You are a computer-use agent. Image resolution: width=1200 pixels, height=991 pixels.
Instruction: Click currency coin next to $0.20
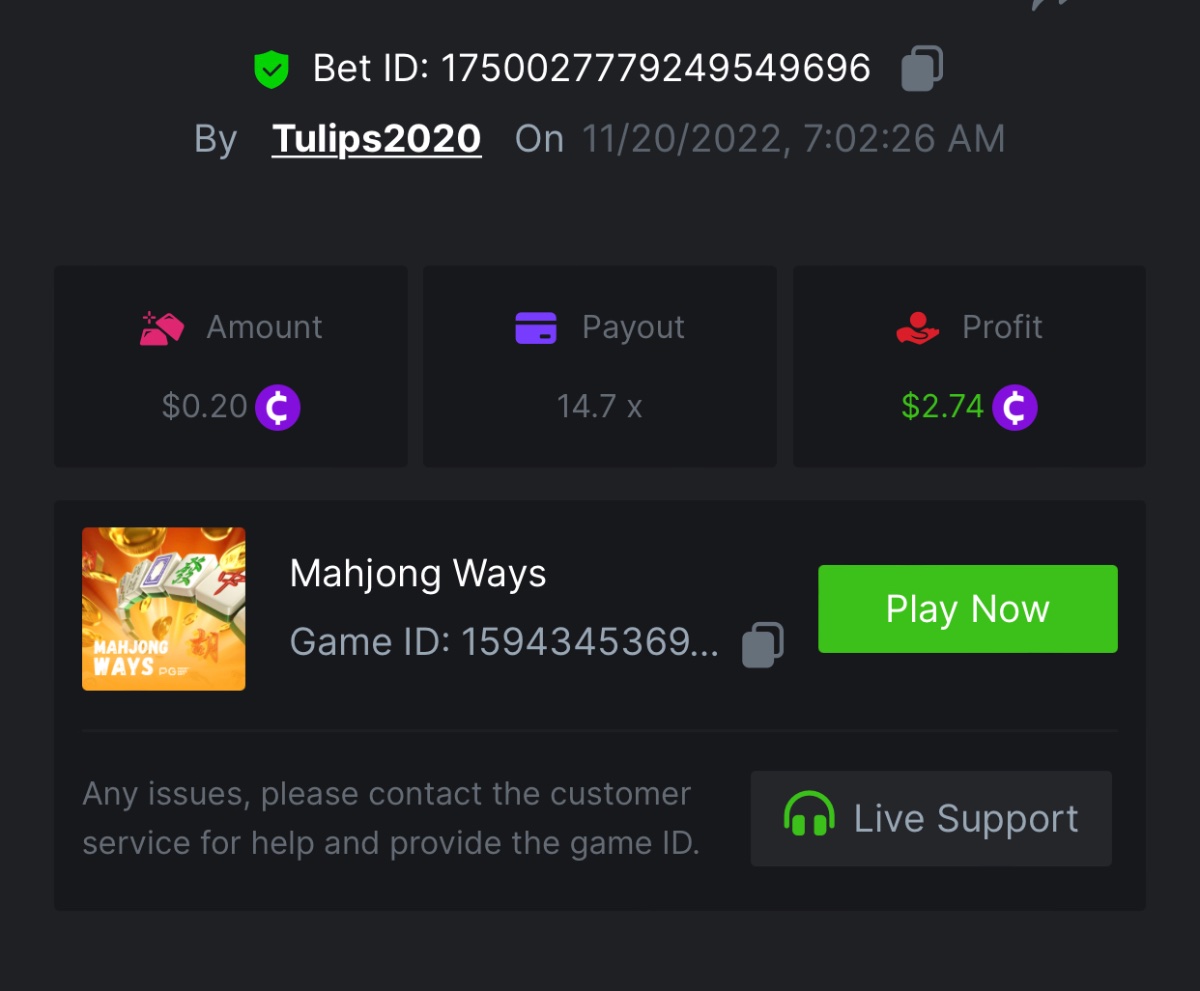277,407
